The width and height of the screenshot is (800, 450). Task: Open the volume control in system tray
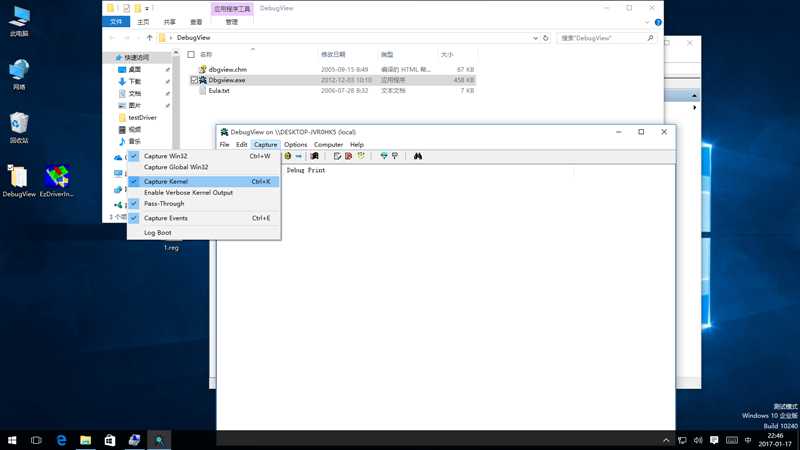(x=698, y=440)
